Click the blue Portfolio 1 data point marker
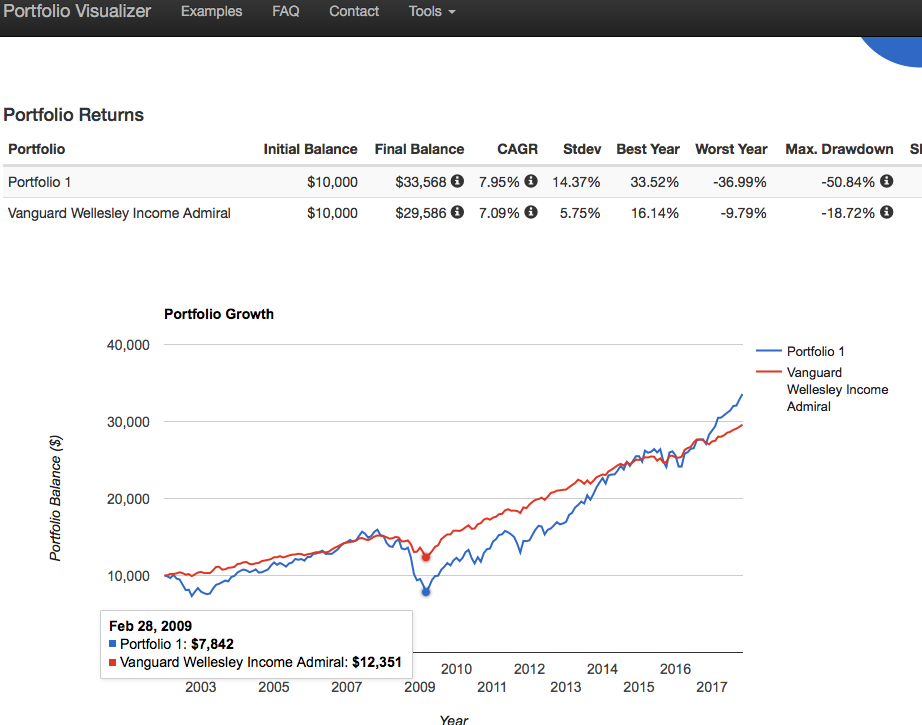This screenshot has width=922, height=725. (426, 592)
